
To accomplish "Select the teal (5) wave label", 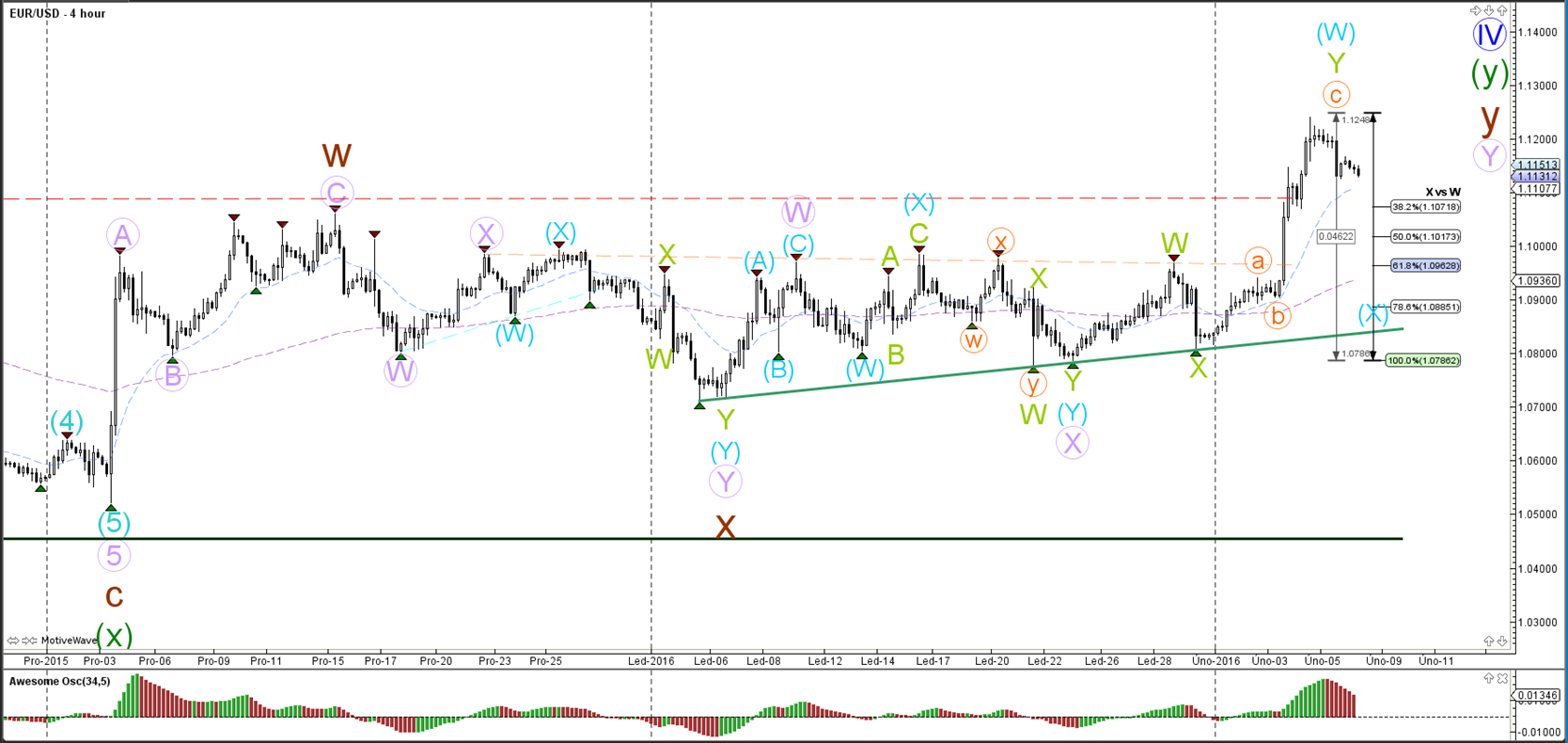I will [114, 522].
